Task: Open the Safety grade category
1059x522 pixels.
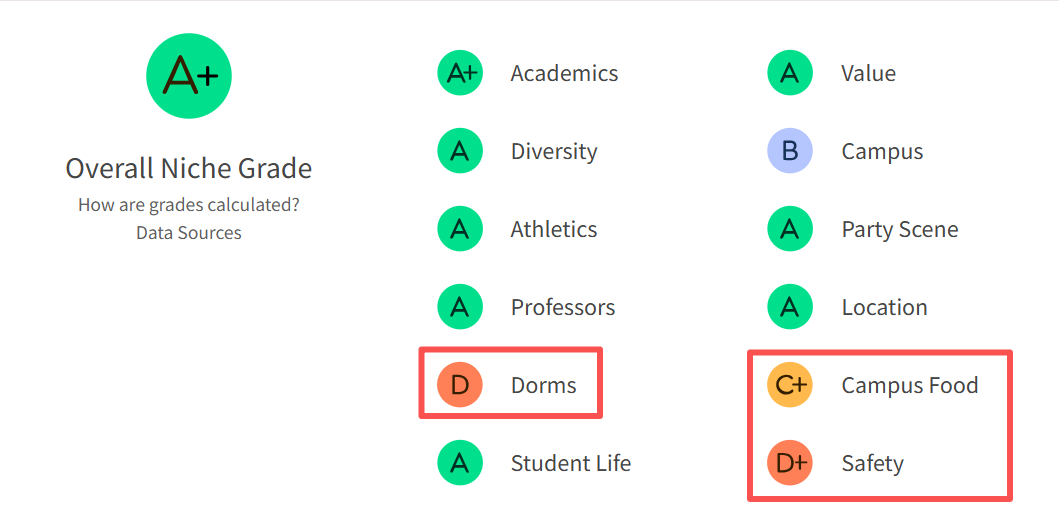Action: click(872, 463)
